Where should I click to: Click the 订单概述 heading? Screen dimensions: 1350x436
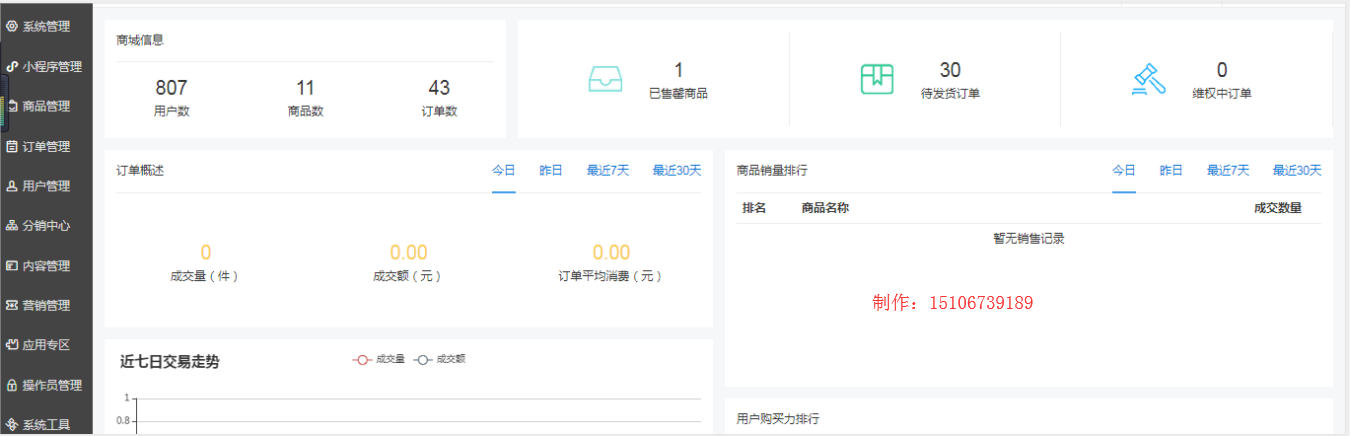140,171
